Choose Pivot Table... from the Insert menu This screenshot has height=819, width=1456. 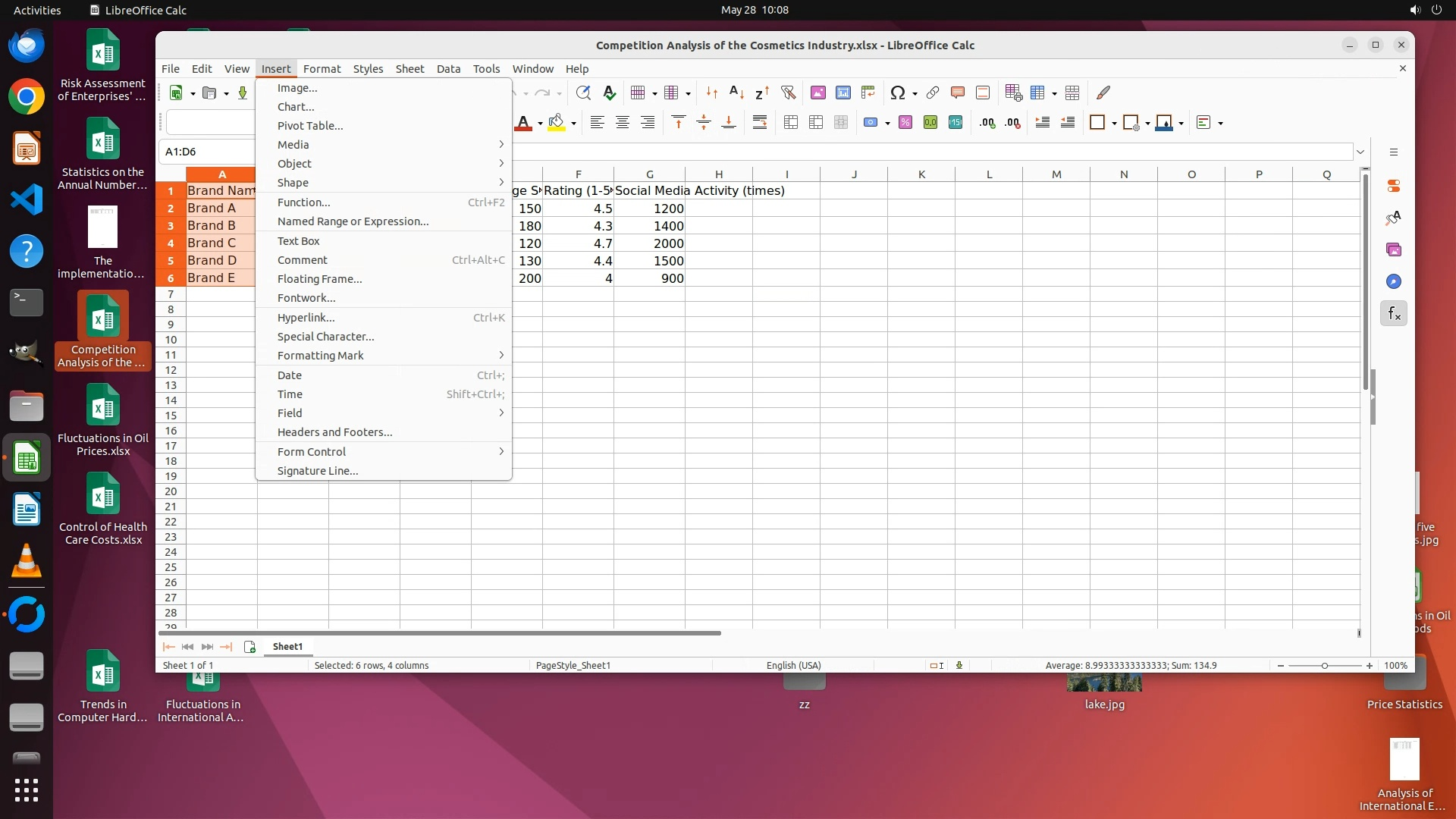309,126
